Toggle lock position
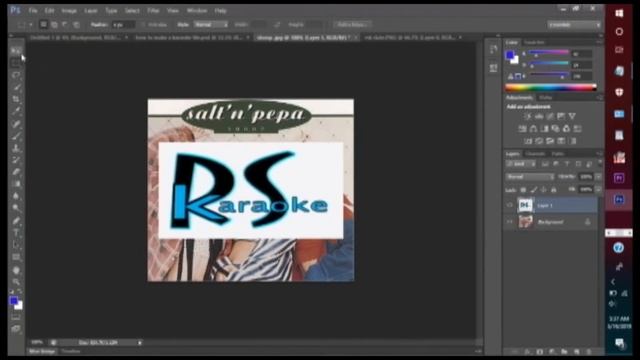Viewport: 640px width, 360px height. [543, 190]
